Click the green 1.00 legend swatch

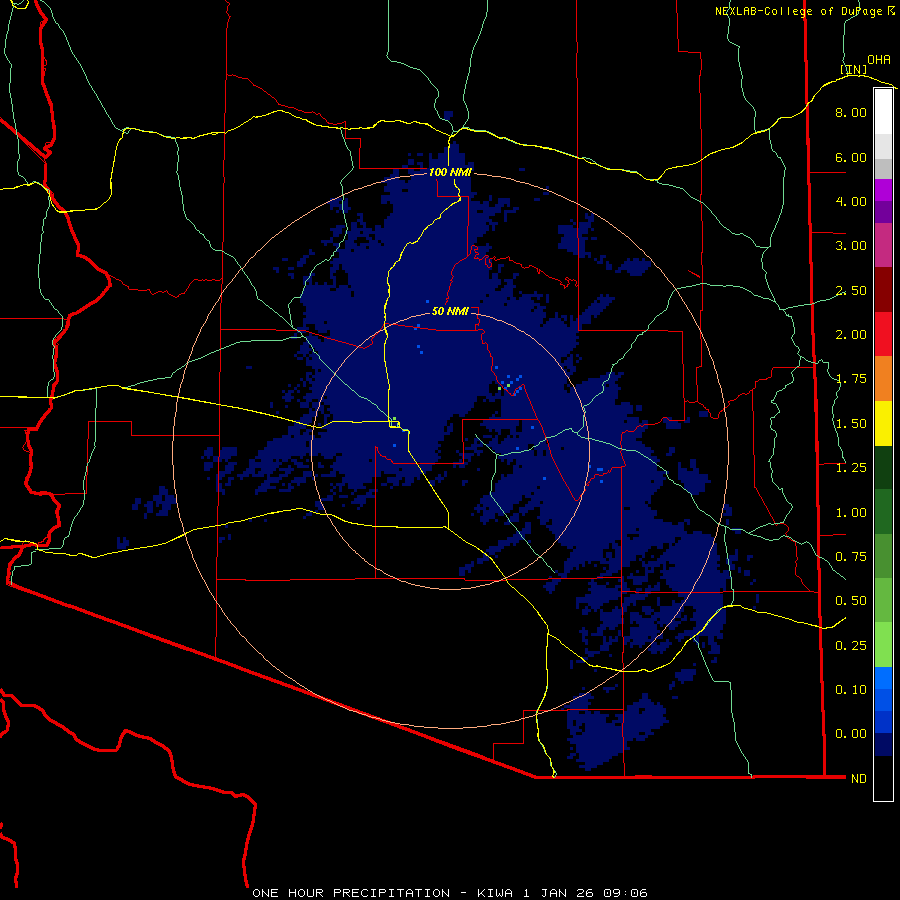pyautogui.click(x=883, y=512)
